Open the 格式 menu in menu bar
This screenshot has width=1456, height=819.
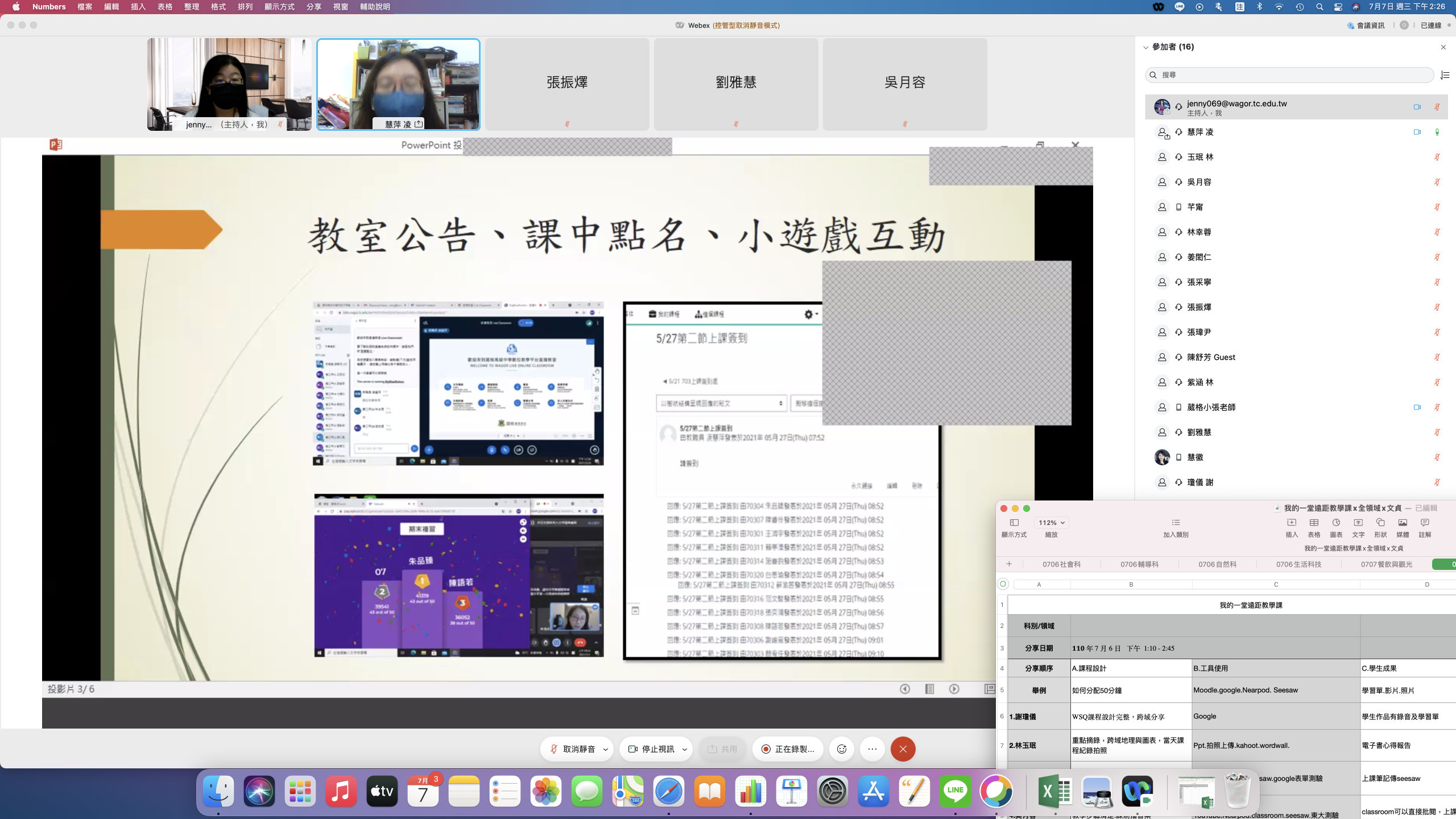218,7
